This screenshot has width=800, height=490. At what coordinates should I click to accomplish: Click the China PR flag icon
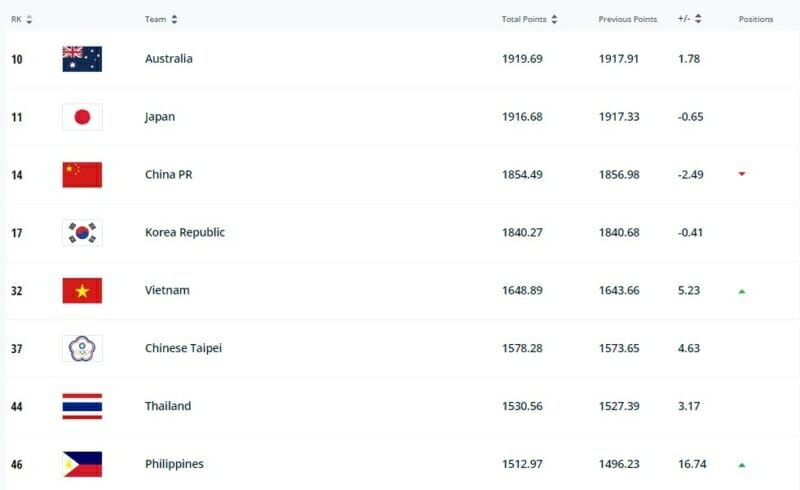tap(82, 175)
